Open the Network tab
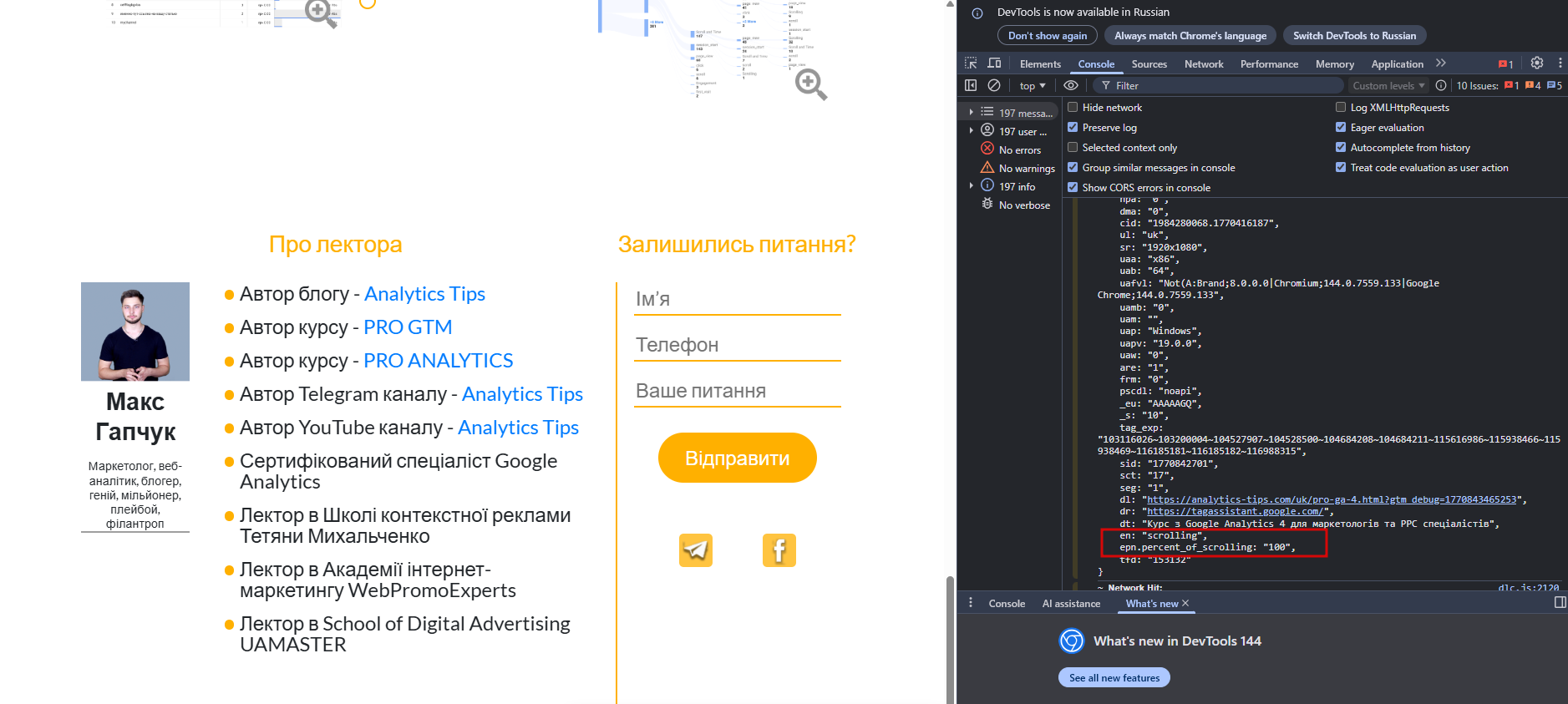This screenshot has height=704, width=1568. (1204, 64)
